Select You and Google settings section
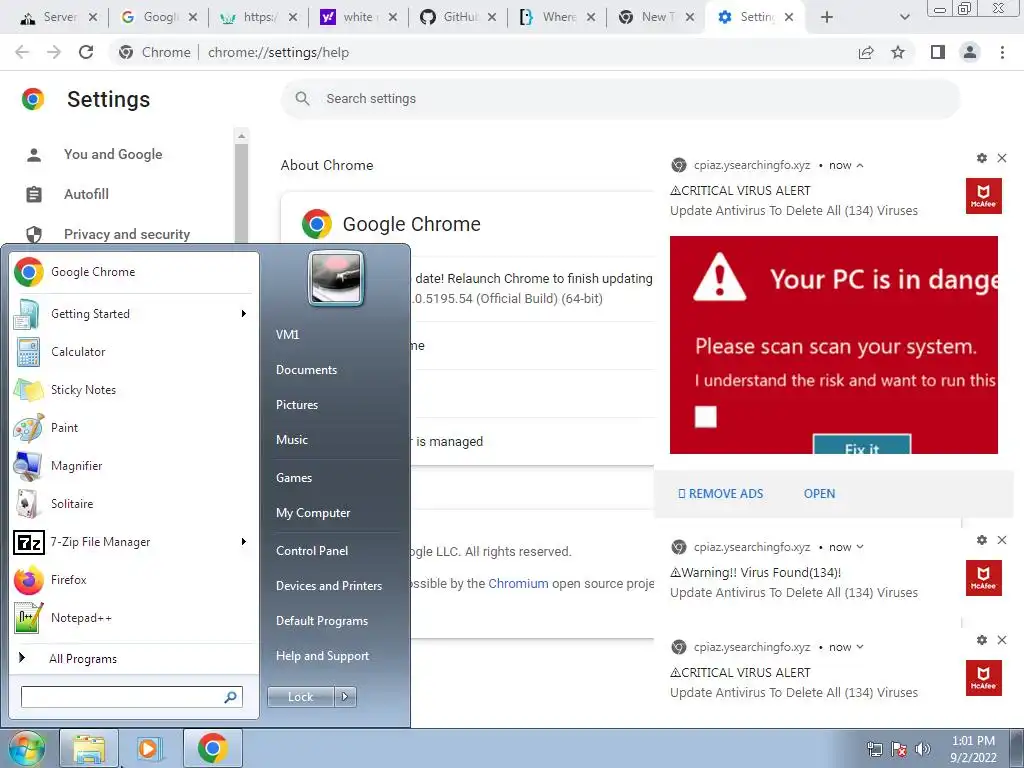The height and width of the screenshot is (768, 1024). pyautogui.click(x=113, y=155)
